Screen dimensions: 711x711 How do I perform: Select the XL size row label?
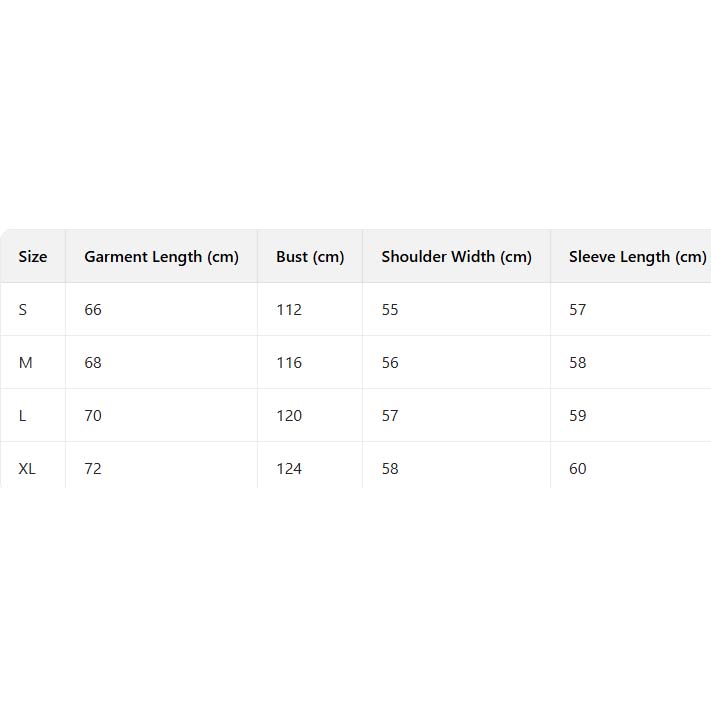[27, 469]
